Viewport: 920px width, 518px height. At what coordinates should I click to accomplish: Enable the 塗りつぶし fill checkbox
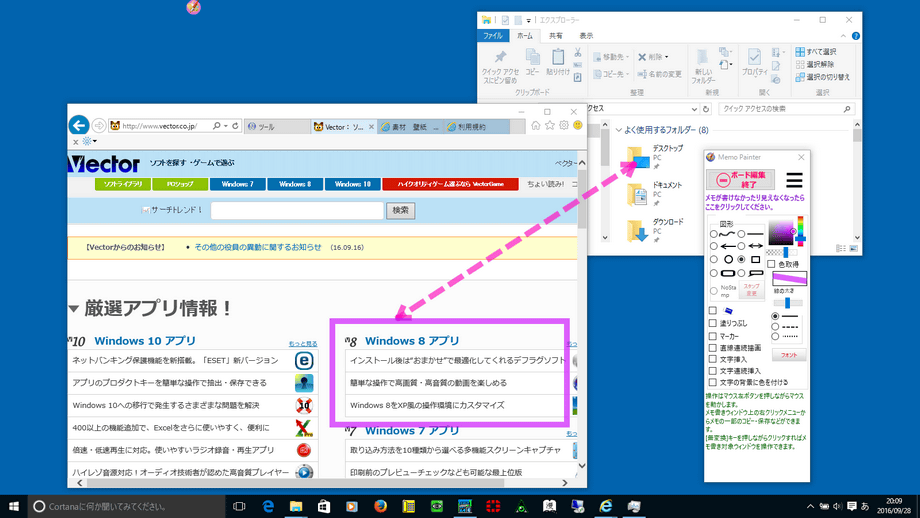[x=712, y=323]
